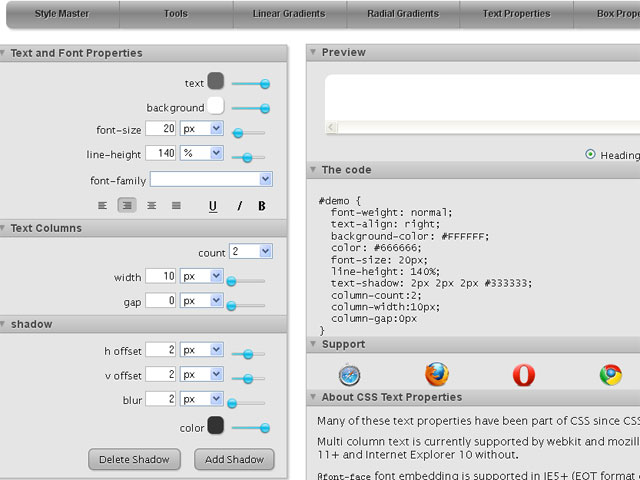Image resolution: width=640 pixels, height=480 pixels.
Task: Click the 'color: #666666;' code line
Action: click(376, 248)
